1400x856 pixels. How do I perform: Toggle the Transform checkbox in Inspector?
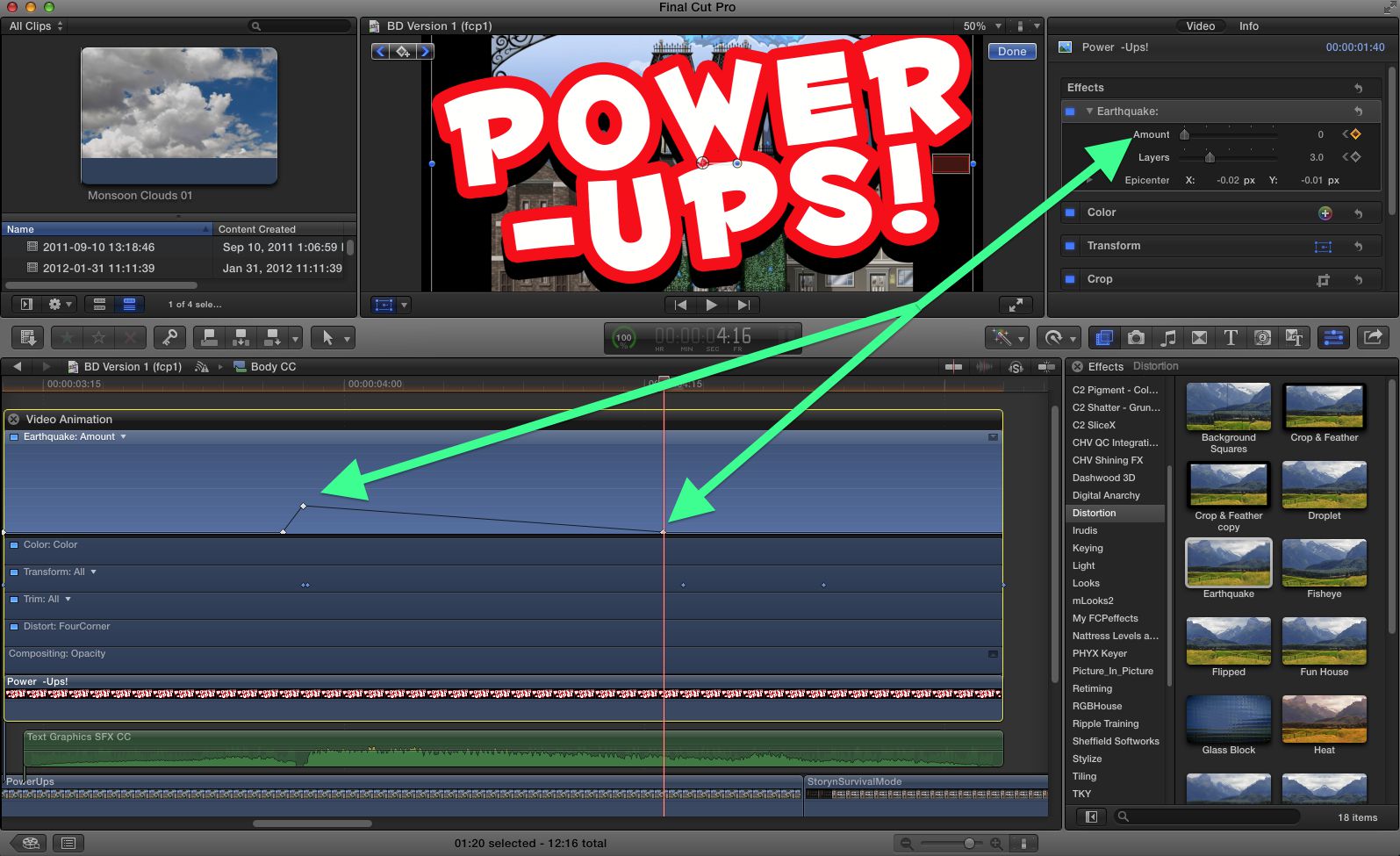click(x=1070, y=246)
